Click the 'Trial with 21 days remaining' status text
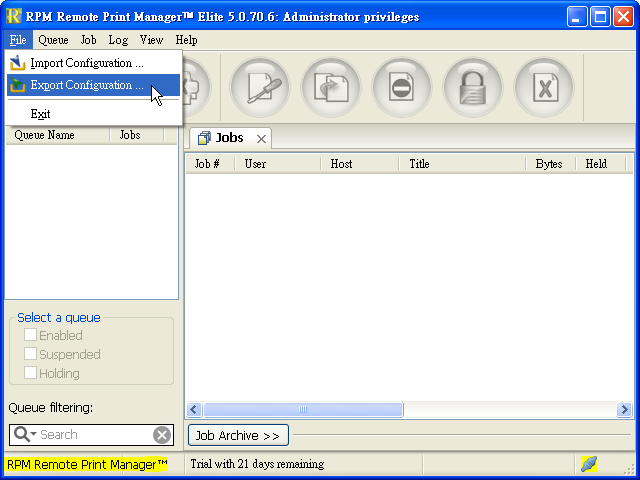The height and width of the screenshot is (480, 640). pos(257,464)
